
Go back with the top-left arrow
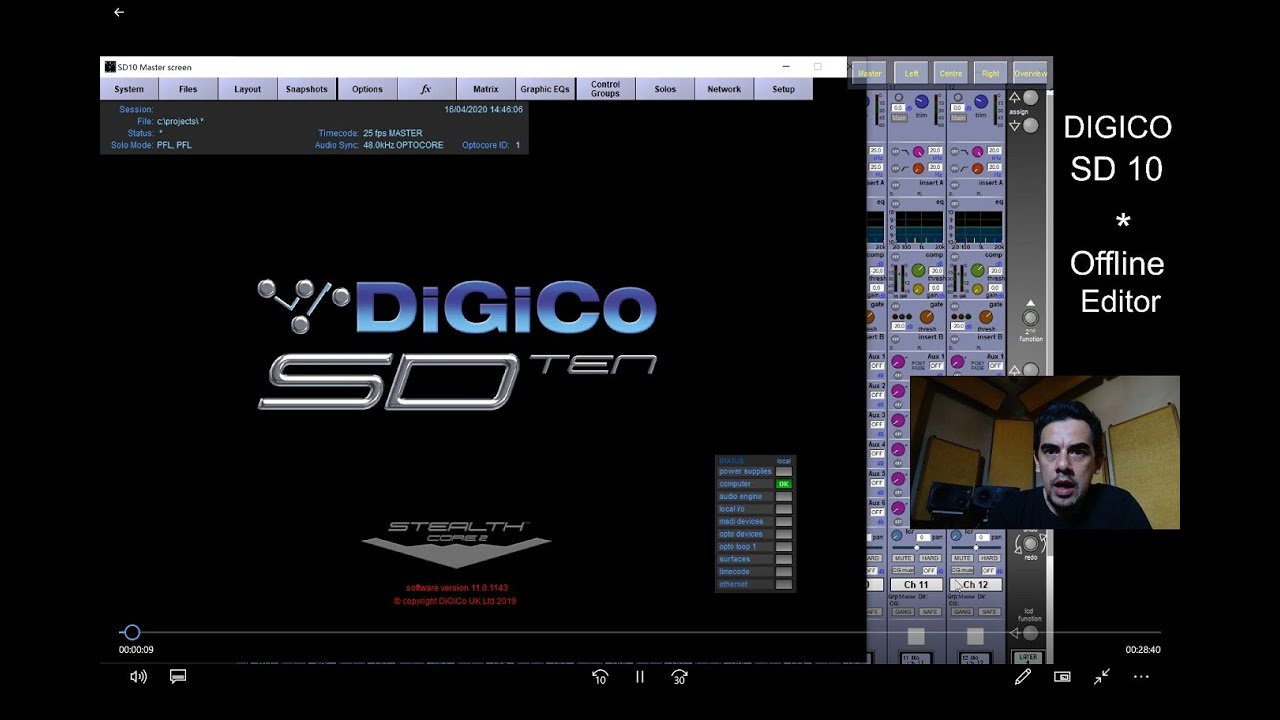click(119, 12)
